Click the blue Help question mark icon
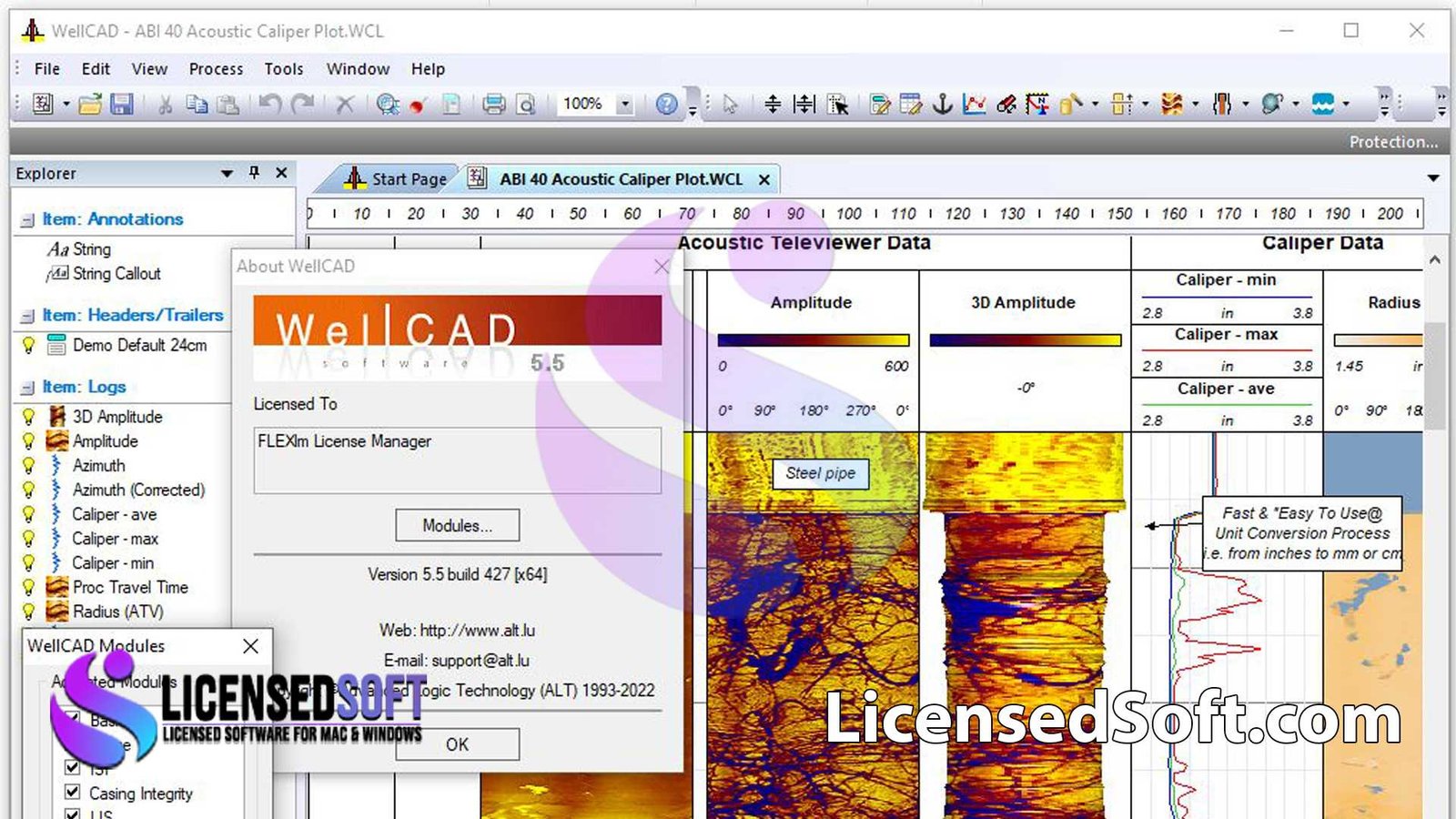The image size is (1456, 819). (667, 104)
